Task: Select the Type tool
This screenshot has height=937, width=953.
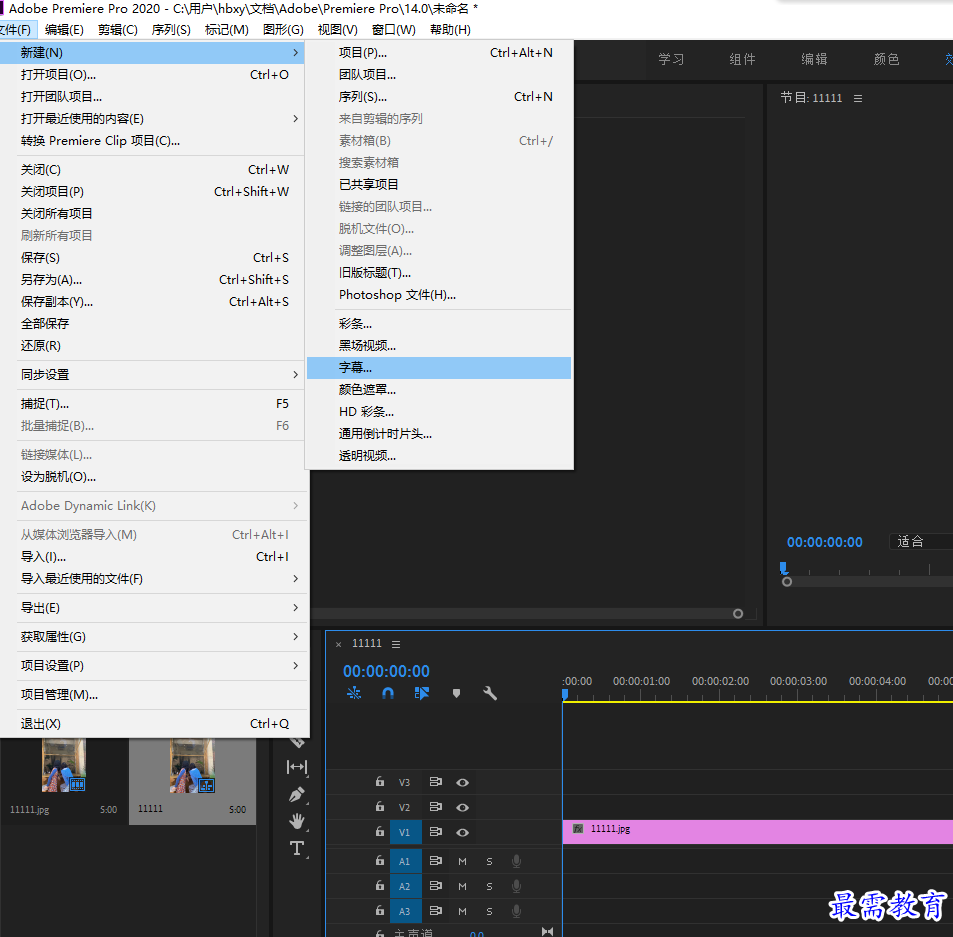Action: [x=297, y=848]
